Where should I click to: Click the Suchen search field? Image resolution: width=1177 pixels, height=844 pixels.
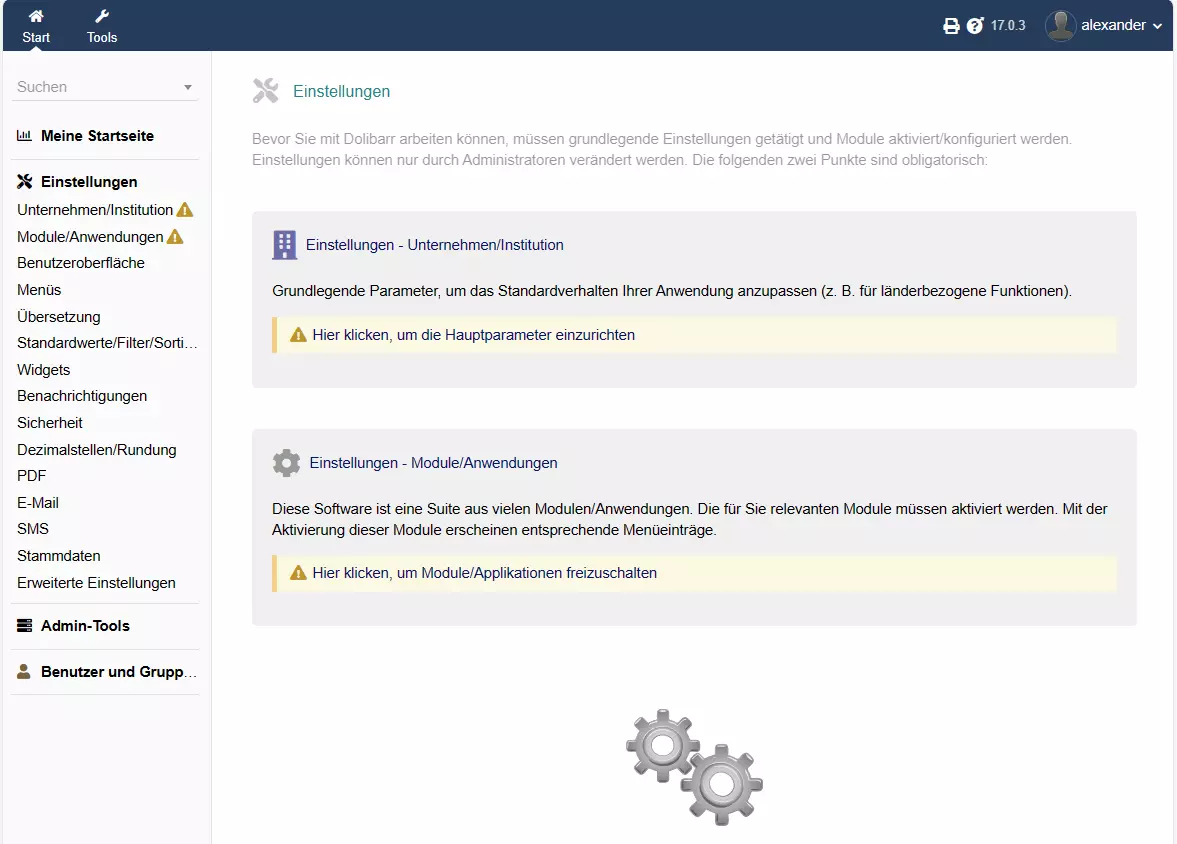[104, 87]
